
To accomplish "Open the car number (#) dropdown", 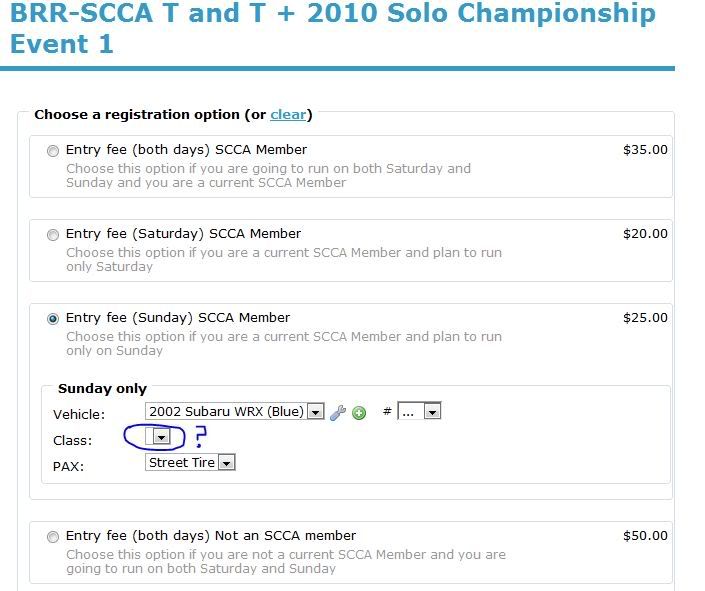I will [419, 411].
